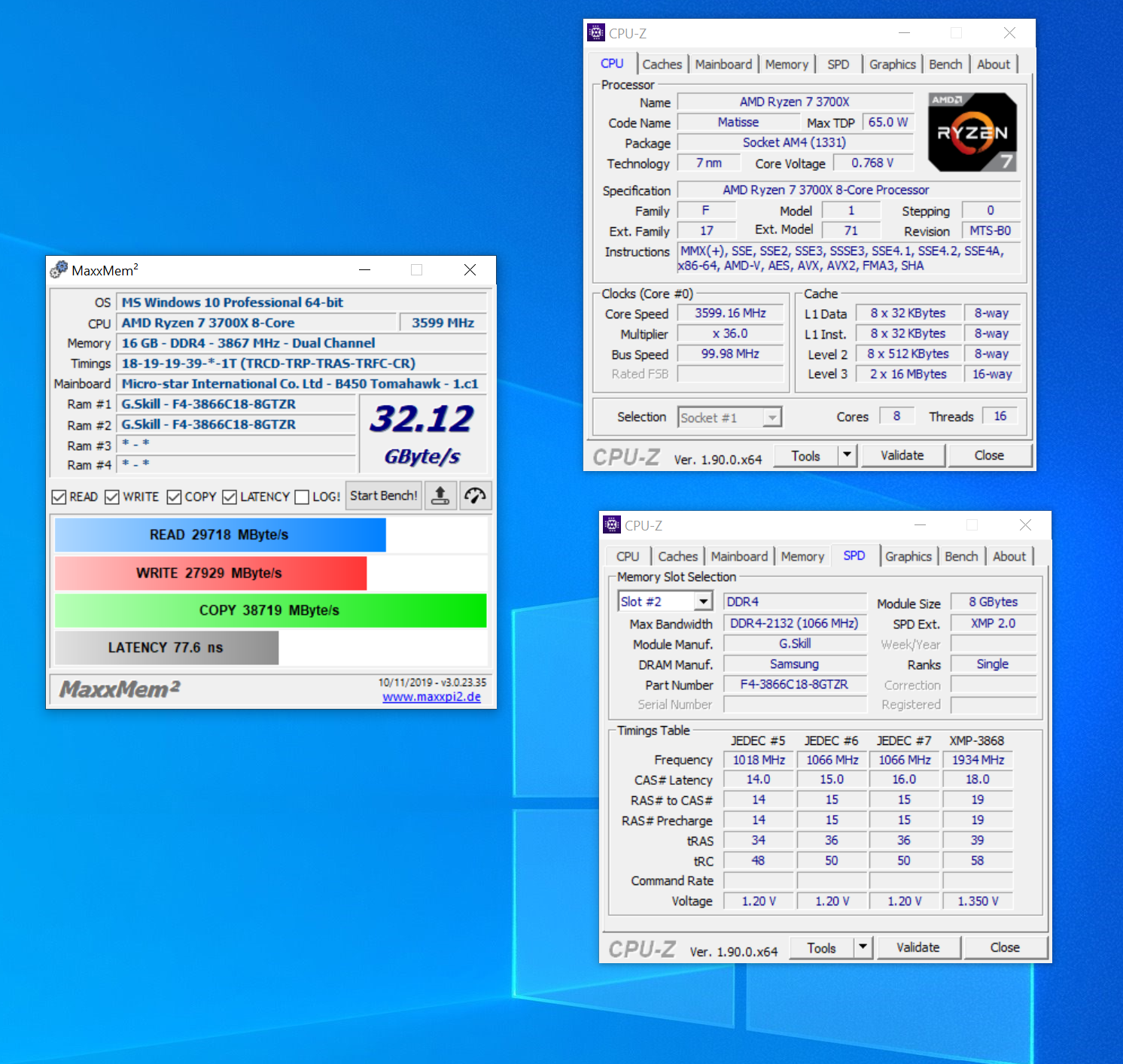Click the Mainboard B450 Tomahawk field in MaxxMem
1123x1064 pixels.
301,384
